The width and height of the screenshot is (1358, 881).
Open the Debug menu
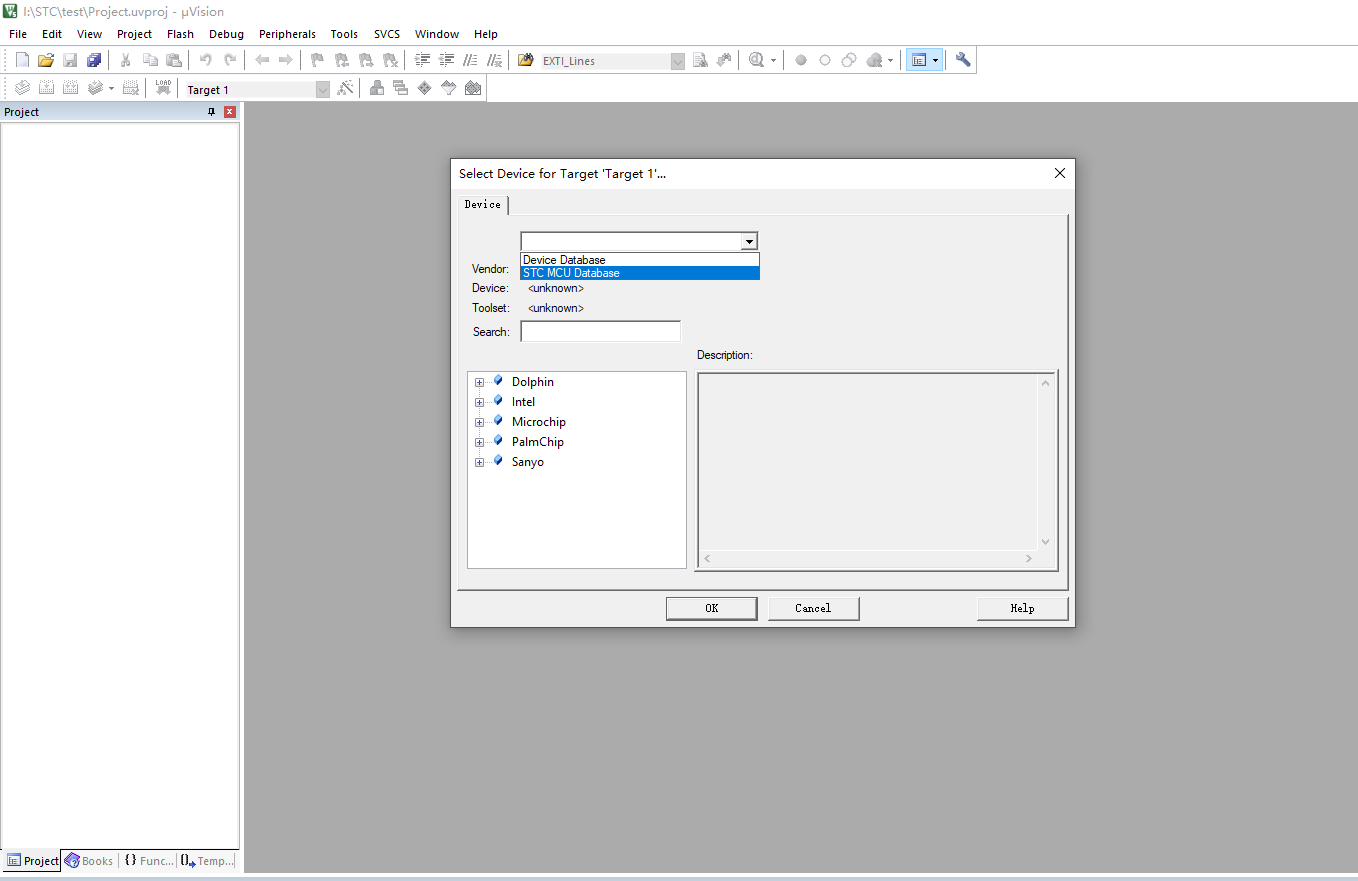click(227, 34)
